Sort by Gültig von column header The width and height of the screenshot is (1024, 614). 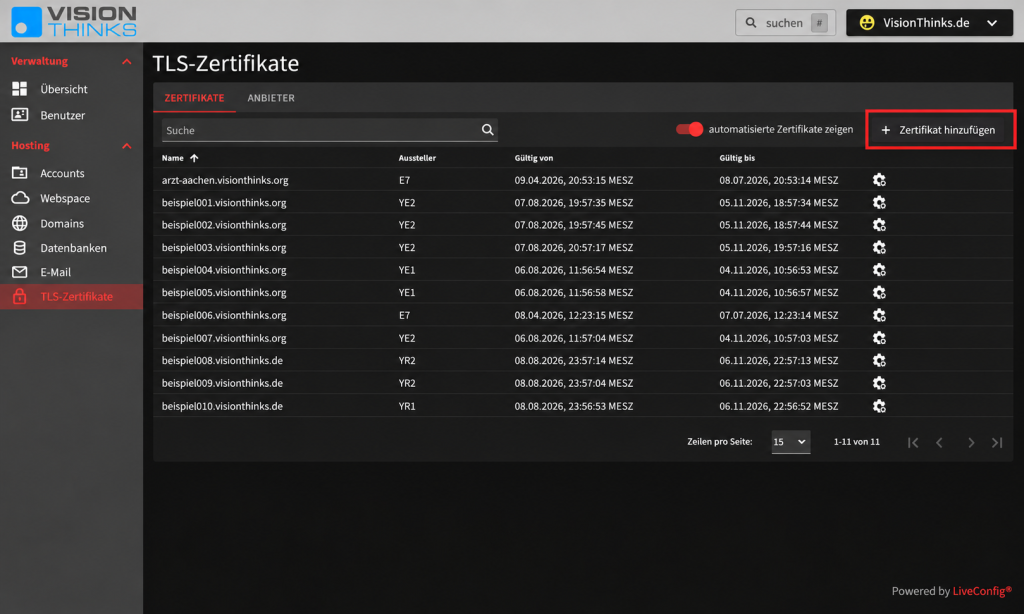coord(534,158)
